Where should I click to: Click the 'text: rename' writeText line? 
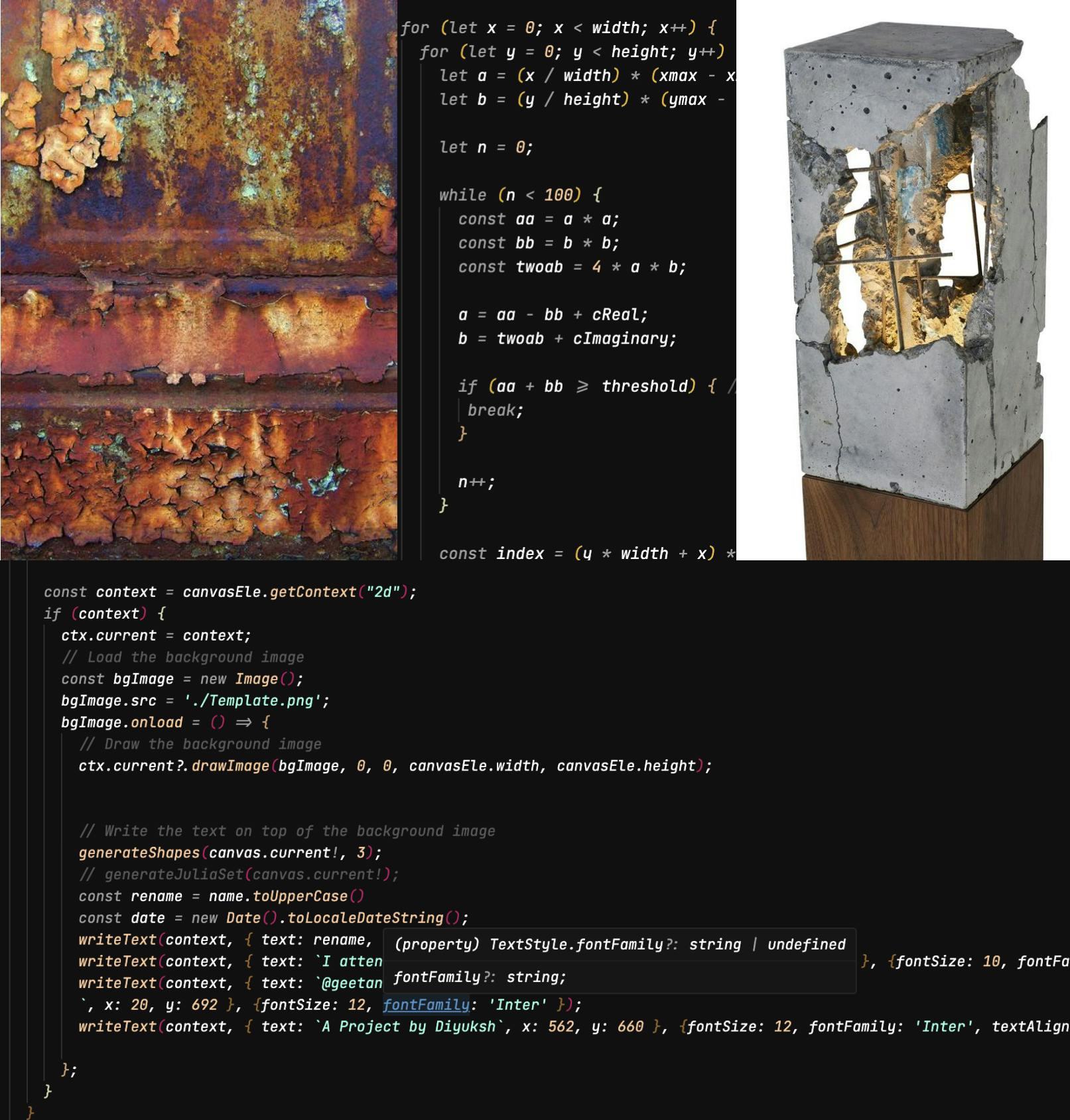tap(226, 940)
